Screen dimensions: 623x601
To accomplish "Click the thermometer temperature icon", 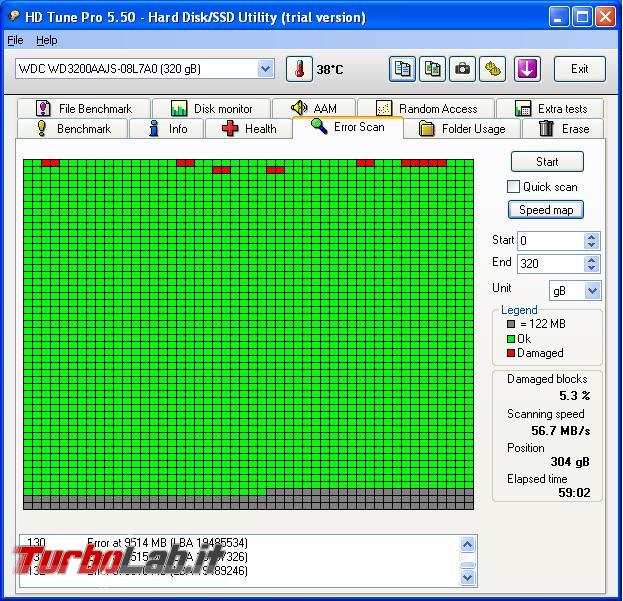I will 299,69.
